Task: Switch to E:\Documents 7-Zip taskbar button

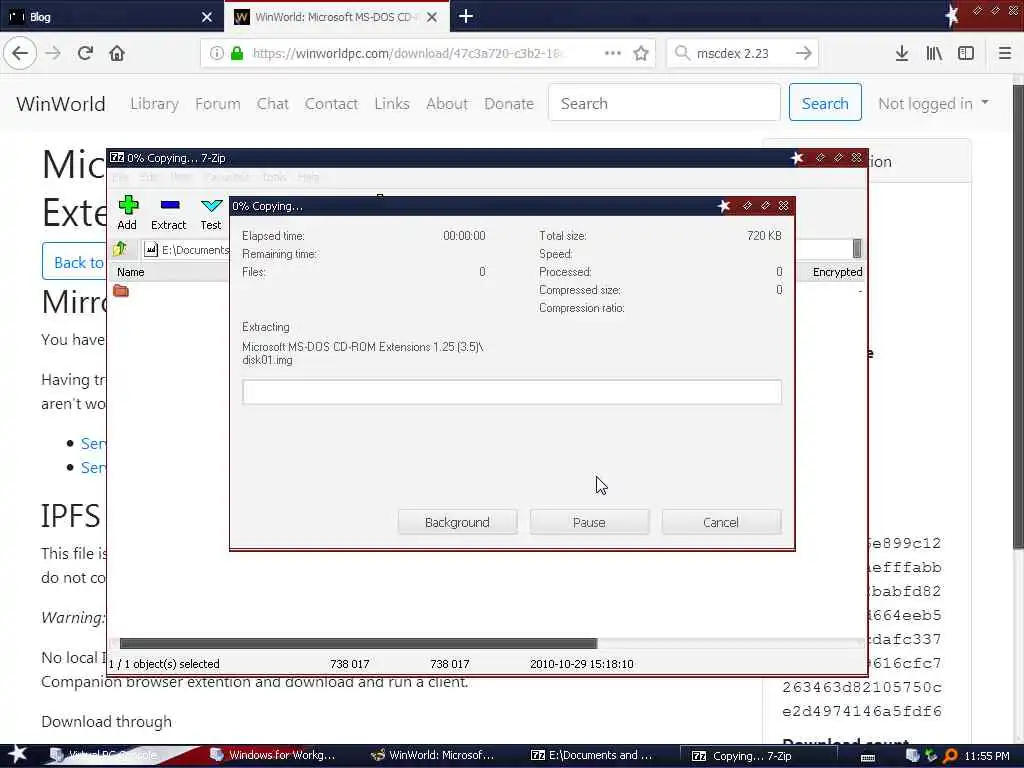Action: pyautogui.click(x=591, y=755)
